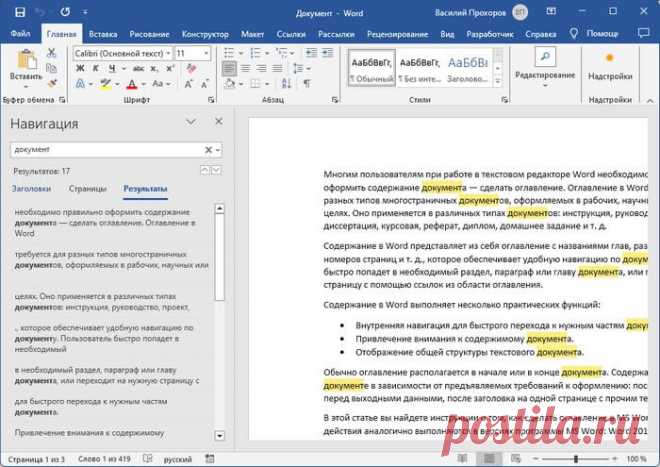Click the results list scrollbar down arrow
The width and height of the screenshot is (660, 467).
tap(220, 435)
